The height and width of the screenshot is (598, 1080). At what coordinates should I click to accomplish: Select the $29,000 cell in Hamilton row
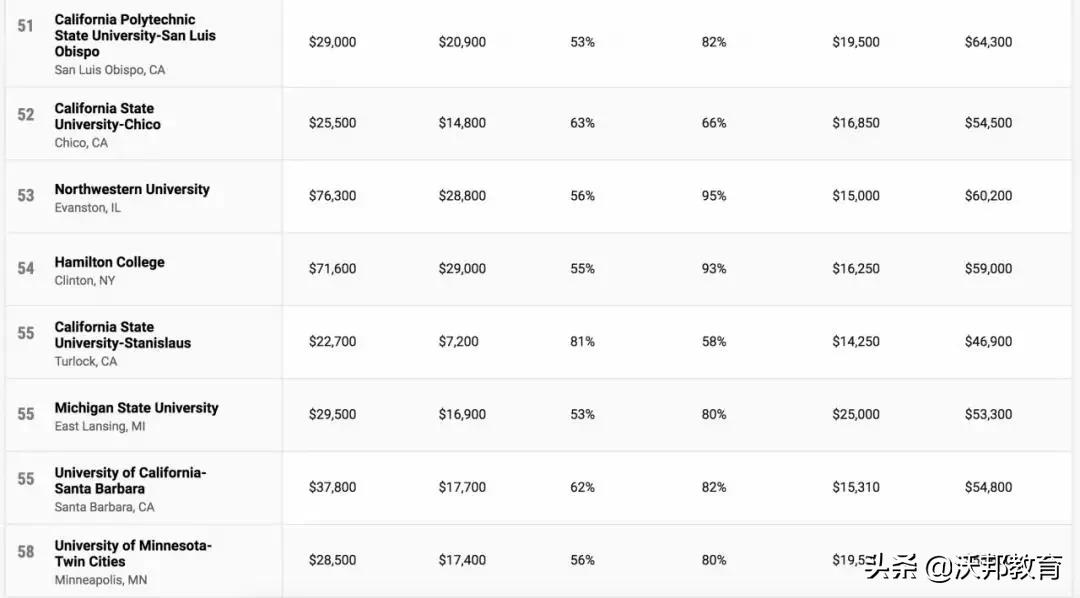pos(462,269)
